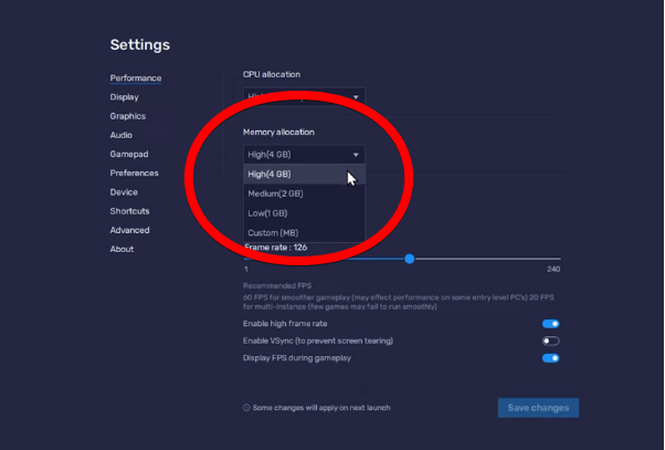Open the Preferences tab

pos(134,173)
